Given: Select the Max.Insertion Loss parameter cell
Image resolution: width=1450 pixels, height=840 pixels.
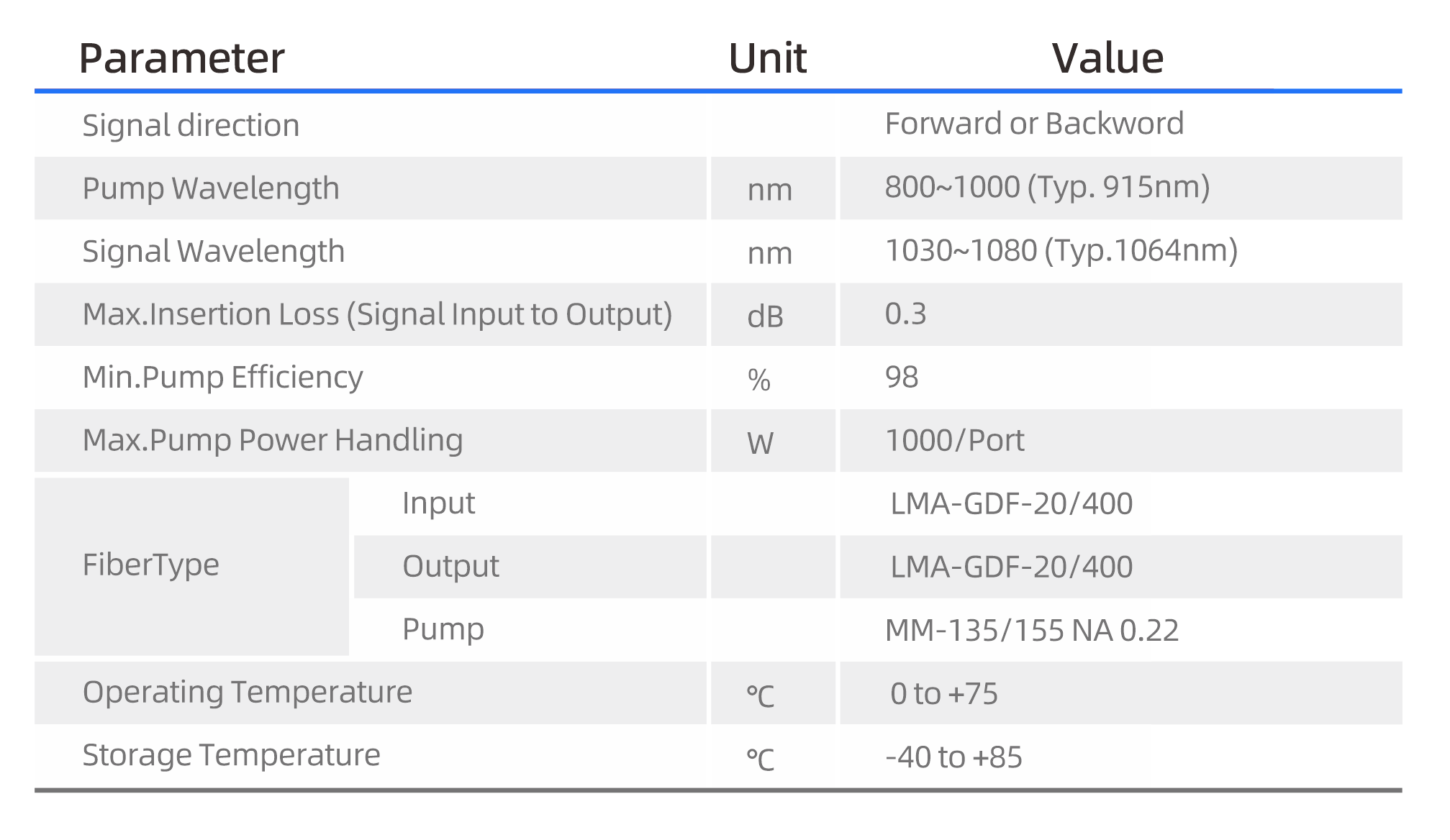Looking at the screenshot, I should [x=377, y=314].
